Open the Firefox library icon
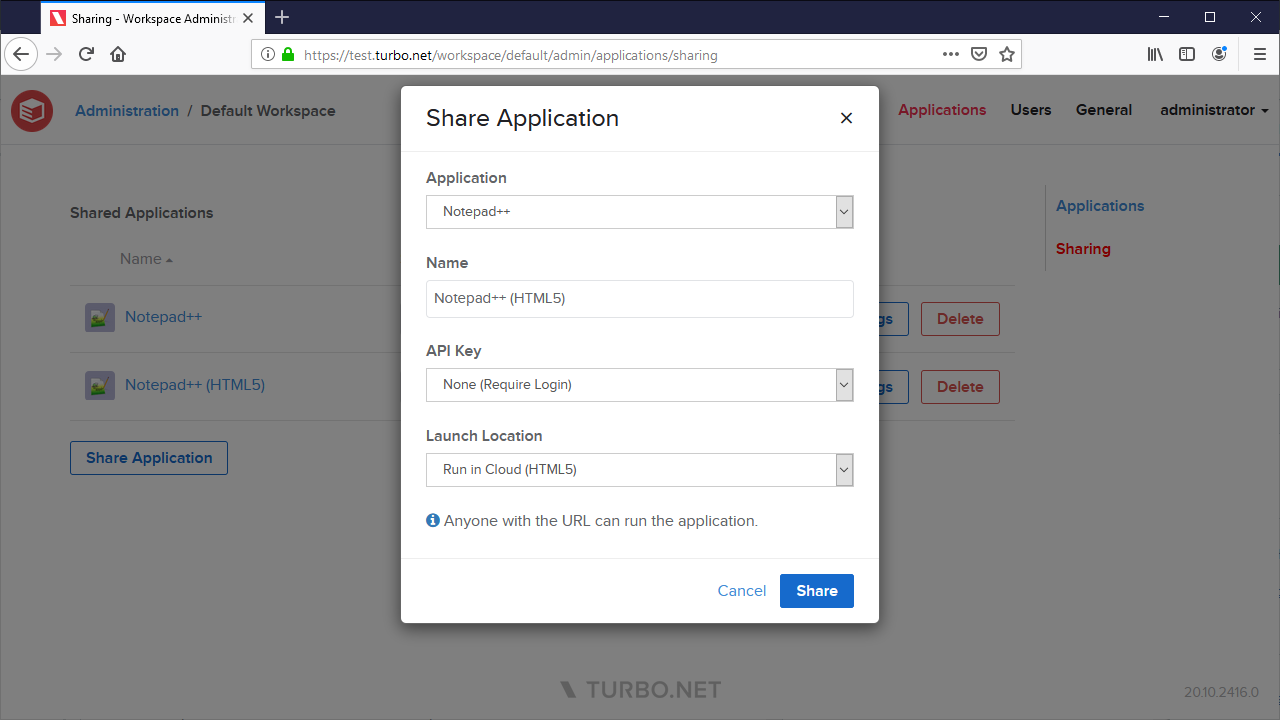This screenshot has width=1280, height=720. 1155,54
